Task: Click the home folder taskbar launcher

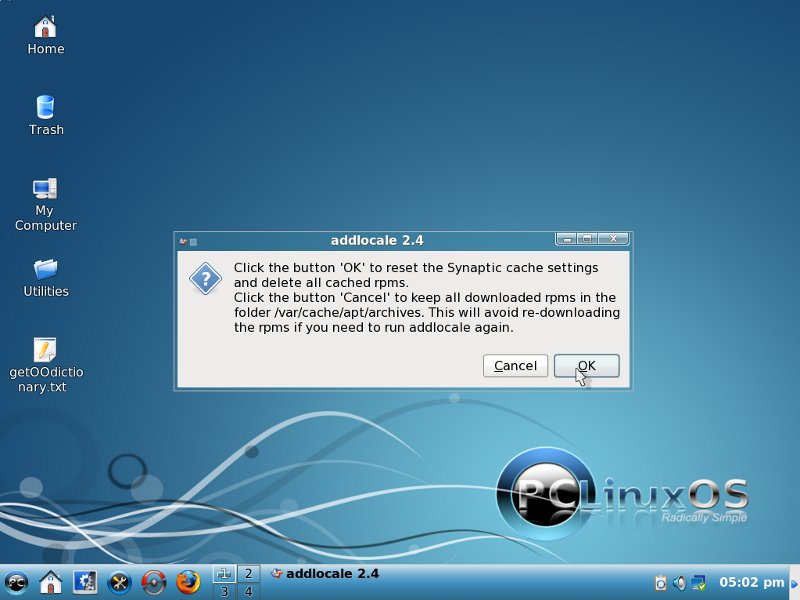Action: [51, 582]
